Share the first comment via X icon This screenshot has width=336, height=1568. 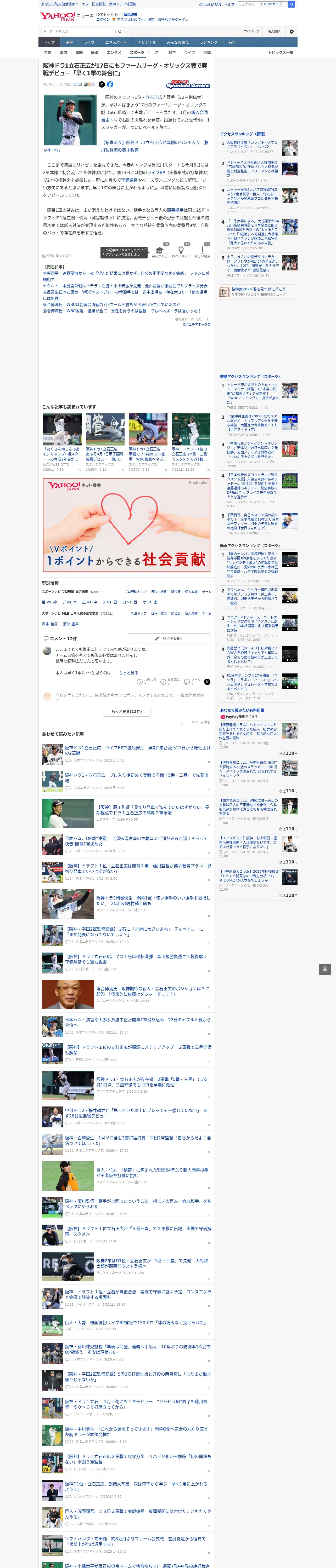point(207,682)
